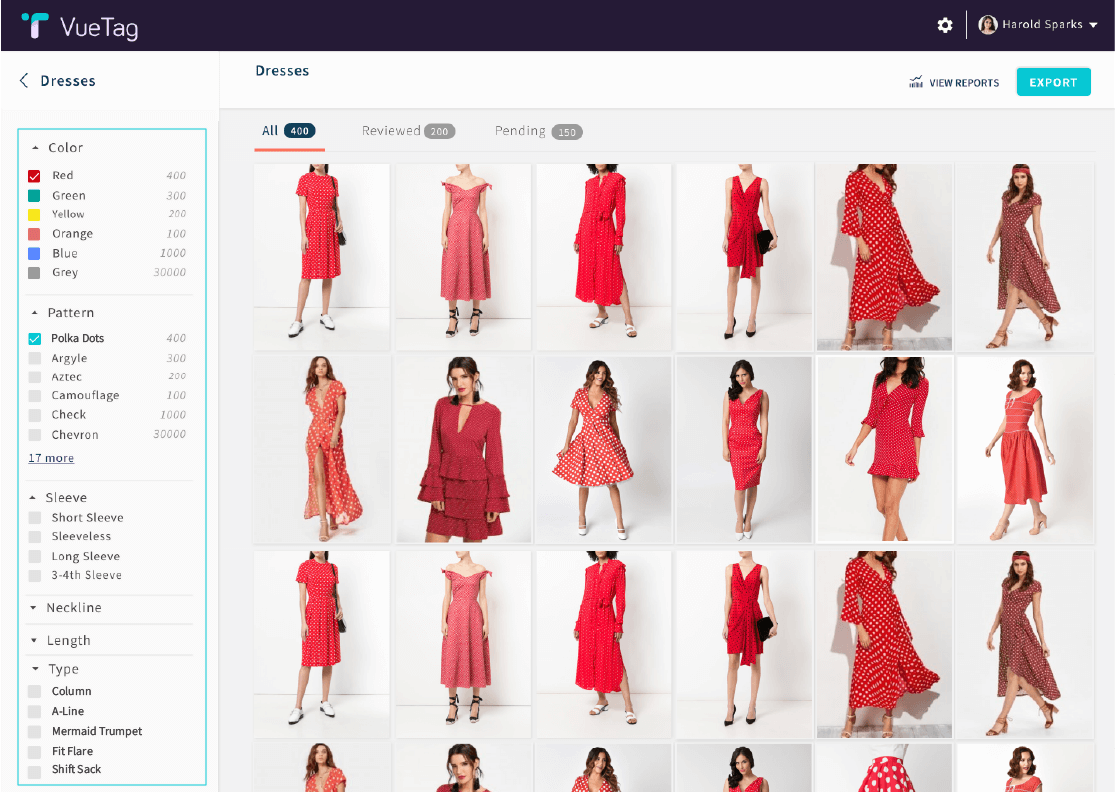Open the Harold Sparks account dropdown arrow
Image resolution: width=1115 pixels, height=792 pixels.
pos(1093,25)
